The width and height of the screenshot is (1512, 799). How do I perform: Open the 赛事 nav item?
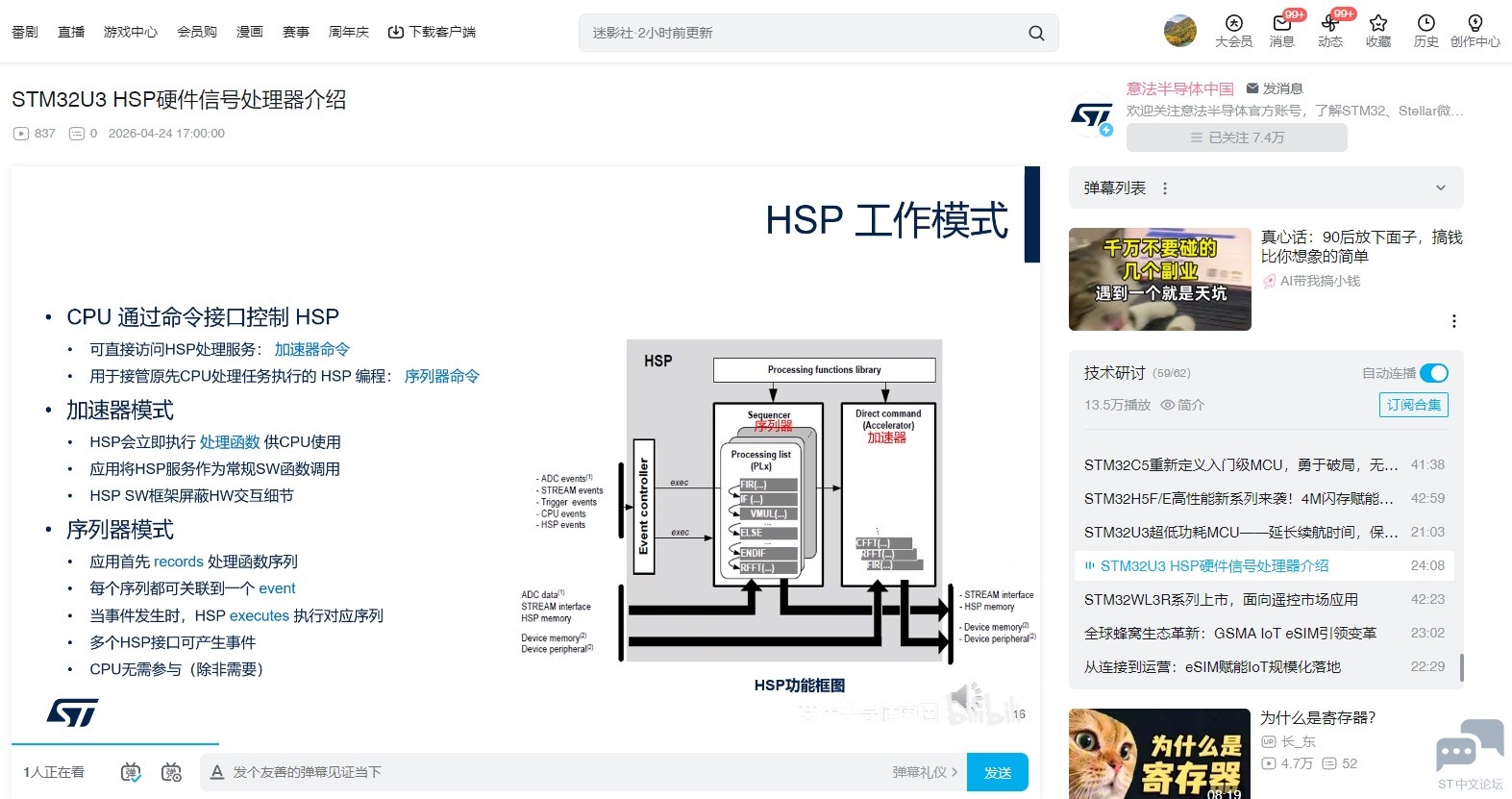click(296, 32)
